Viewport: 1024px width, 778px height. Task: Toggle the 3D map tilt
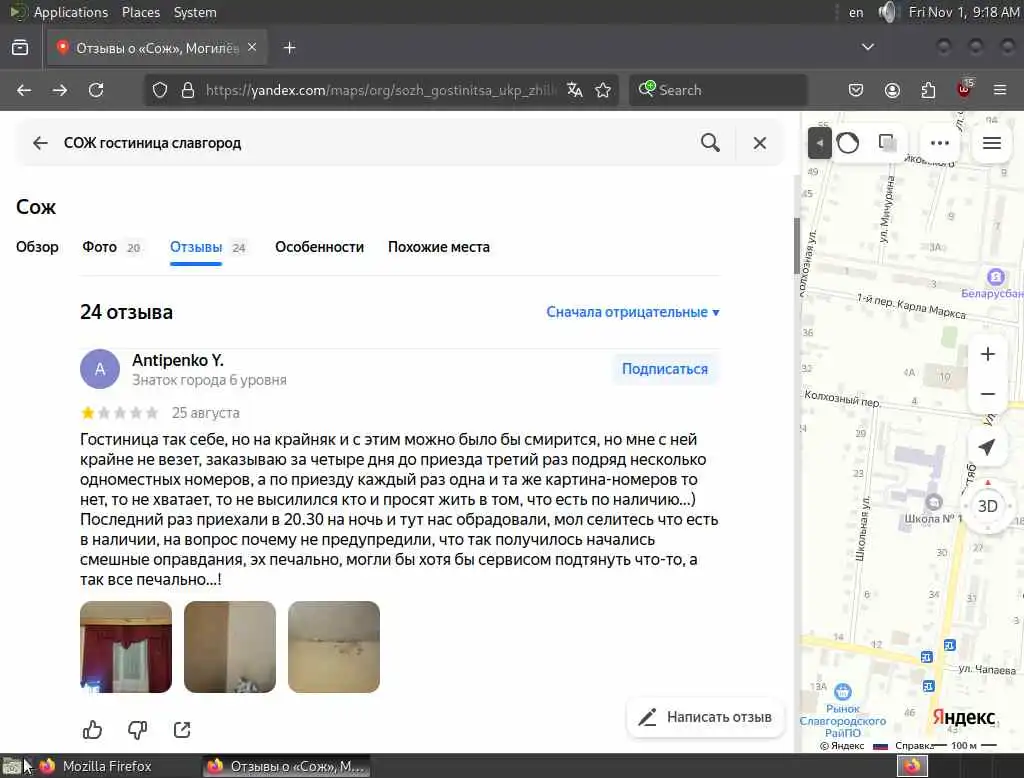coord(987,506)
